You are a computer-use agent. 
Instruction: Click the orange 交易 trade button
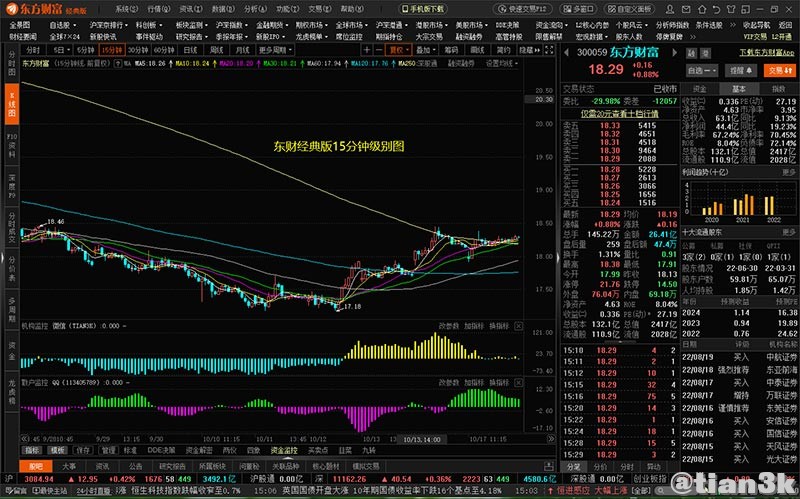(780, 70)
